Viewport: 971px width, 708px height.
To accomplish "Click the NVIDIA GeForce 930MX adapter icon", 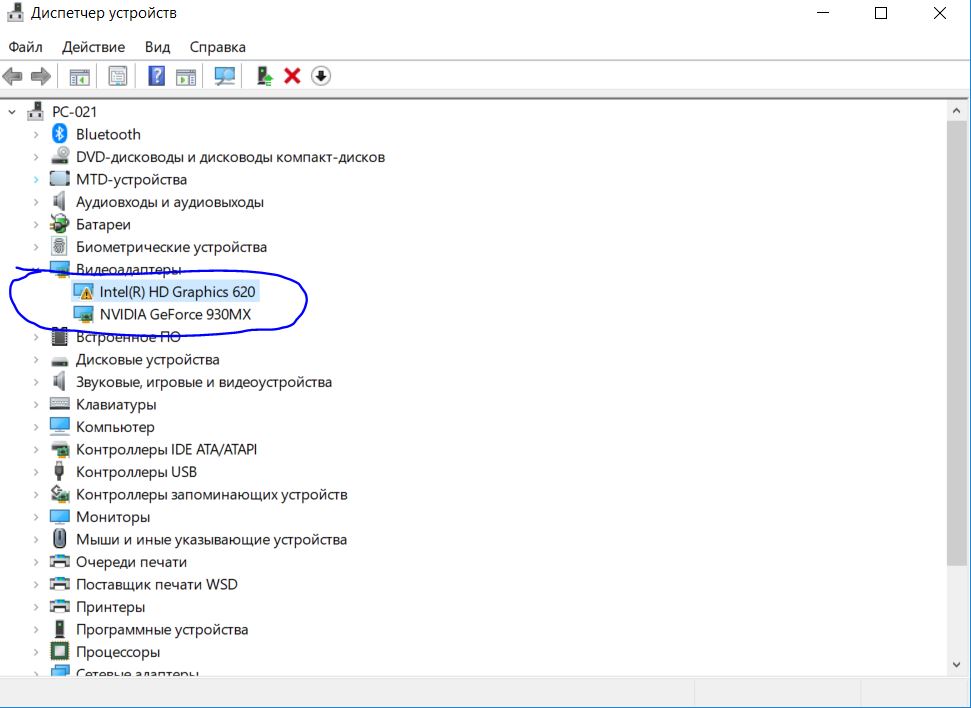I will tap(83, 314).
